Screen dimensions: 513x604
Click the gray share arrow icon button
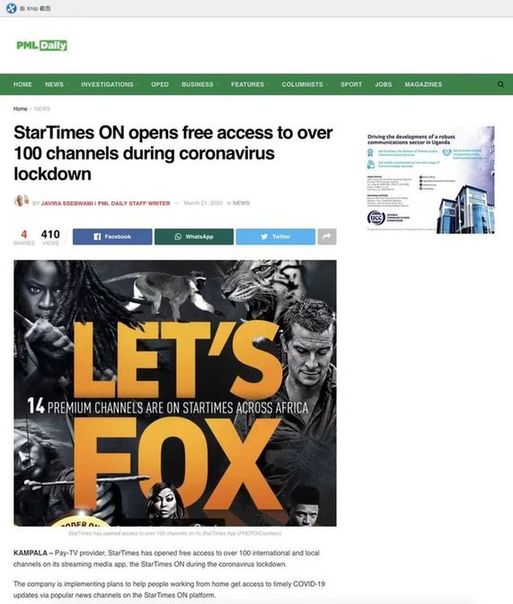point(327,237)
